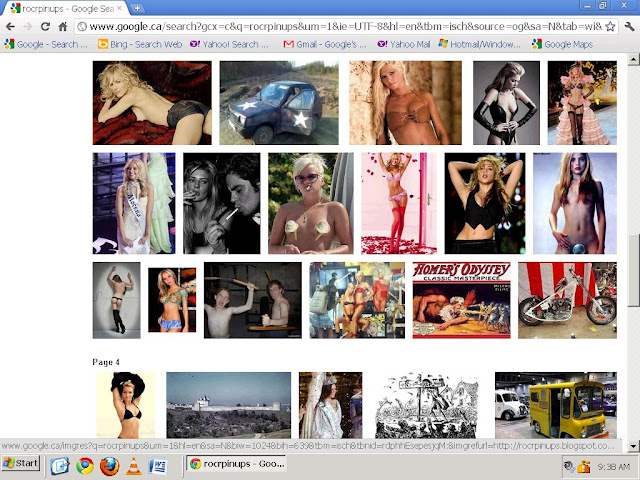The image size is (640, 480).
Task: Click the browser forward arrow
Action: tap(28, 27)
